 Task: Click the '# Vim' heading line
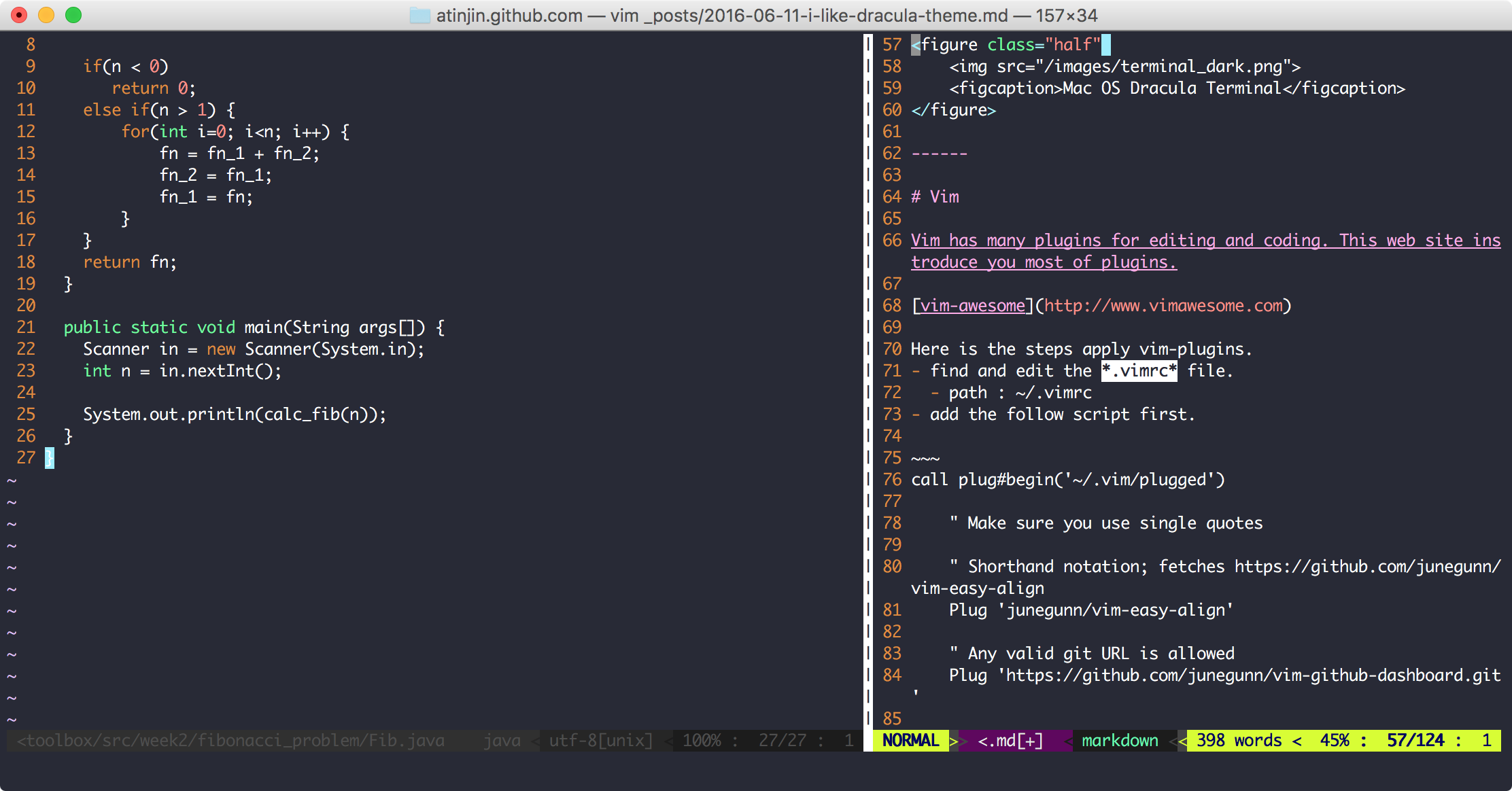point(935,197)
